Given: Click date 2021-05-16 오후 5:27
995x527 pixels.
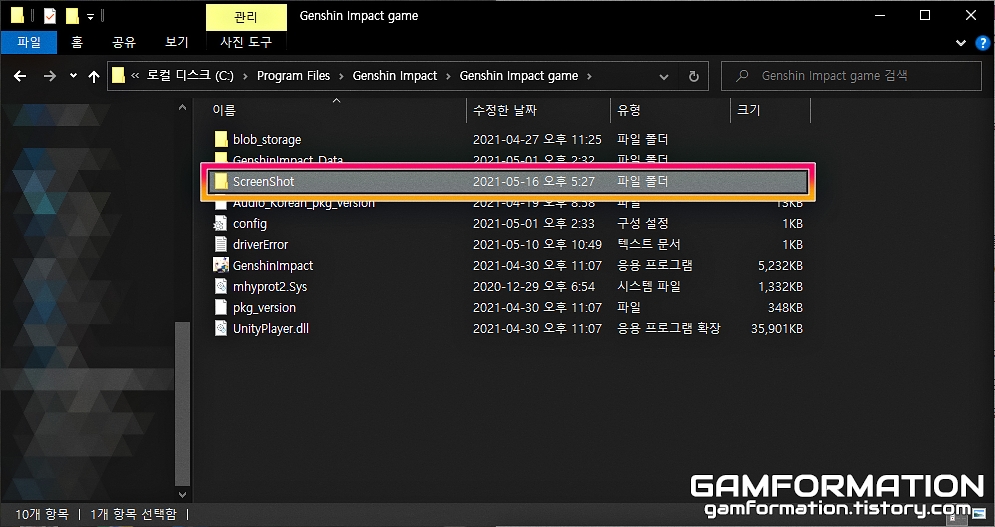Looking at the screenshot, I should click(534, 182).
